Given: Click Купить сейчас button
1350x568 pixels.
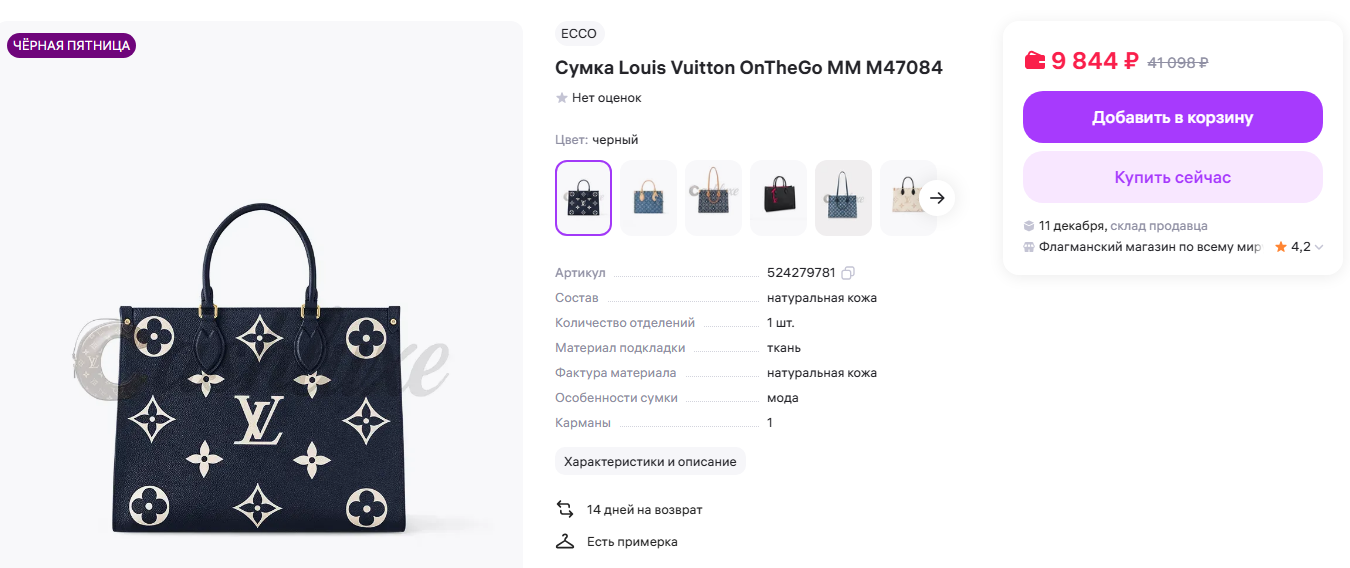Looking at the screenshot, I should [1173, 177].
